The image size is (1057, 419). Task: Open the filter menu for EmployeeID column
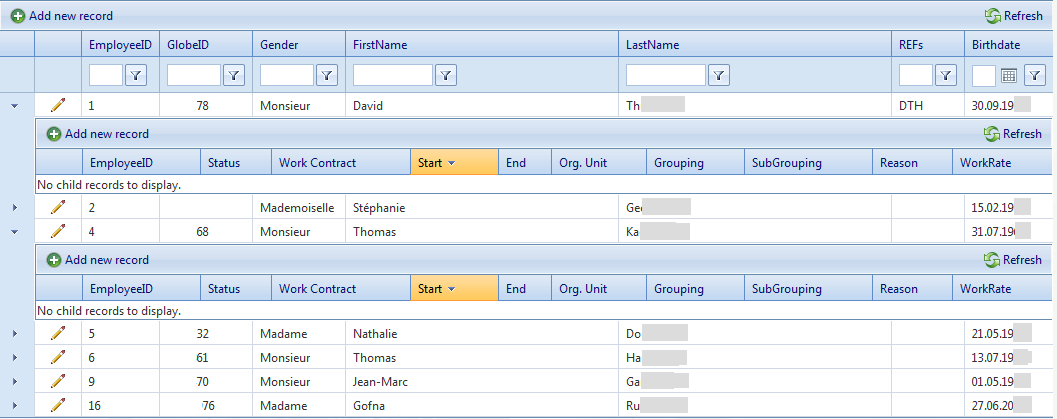pyautogui.click(x=136, y=75)
